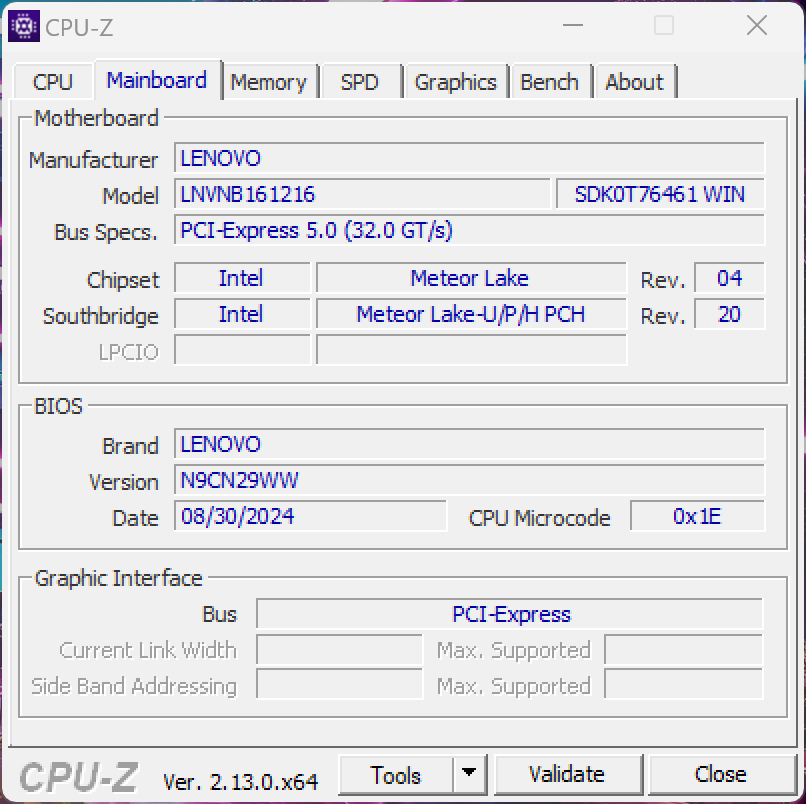The image size is (806, 804).
Task: Click the BIOS Brand LENOVO field
Action: click(x=469, y=444)
